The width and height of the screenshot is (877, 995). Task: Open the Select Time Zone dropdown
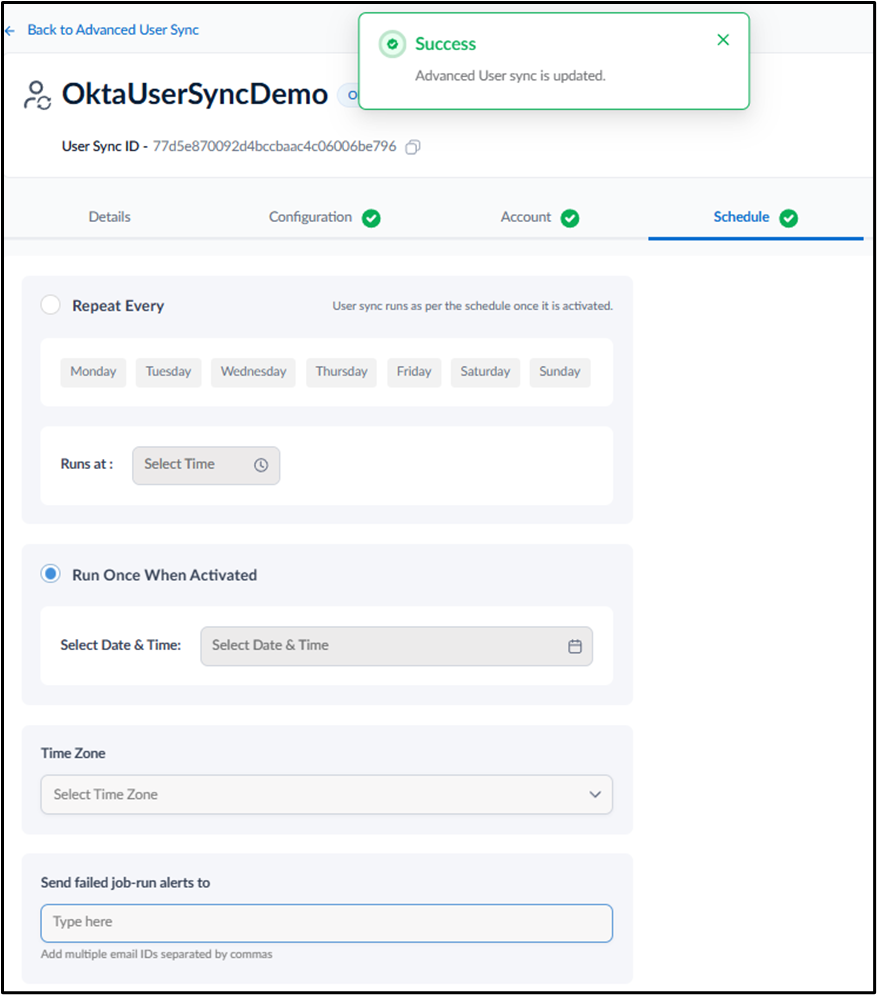click(x=326, y=794)
